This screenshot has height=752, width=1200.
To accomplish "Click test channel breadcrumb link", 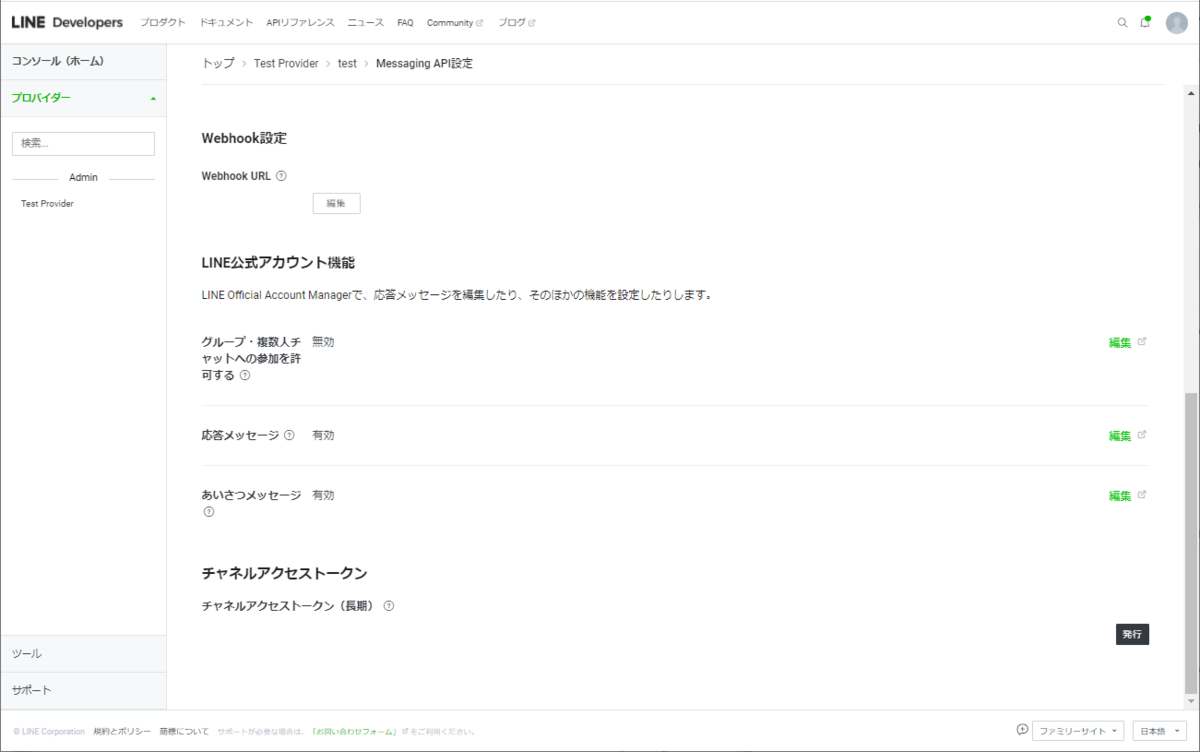I will [x=347, y=63].
